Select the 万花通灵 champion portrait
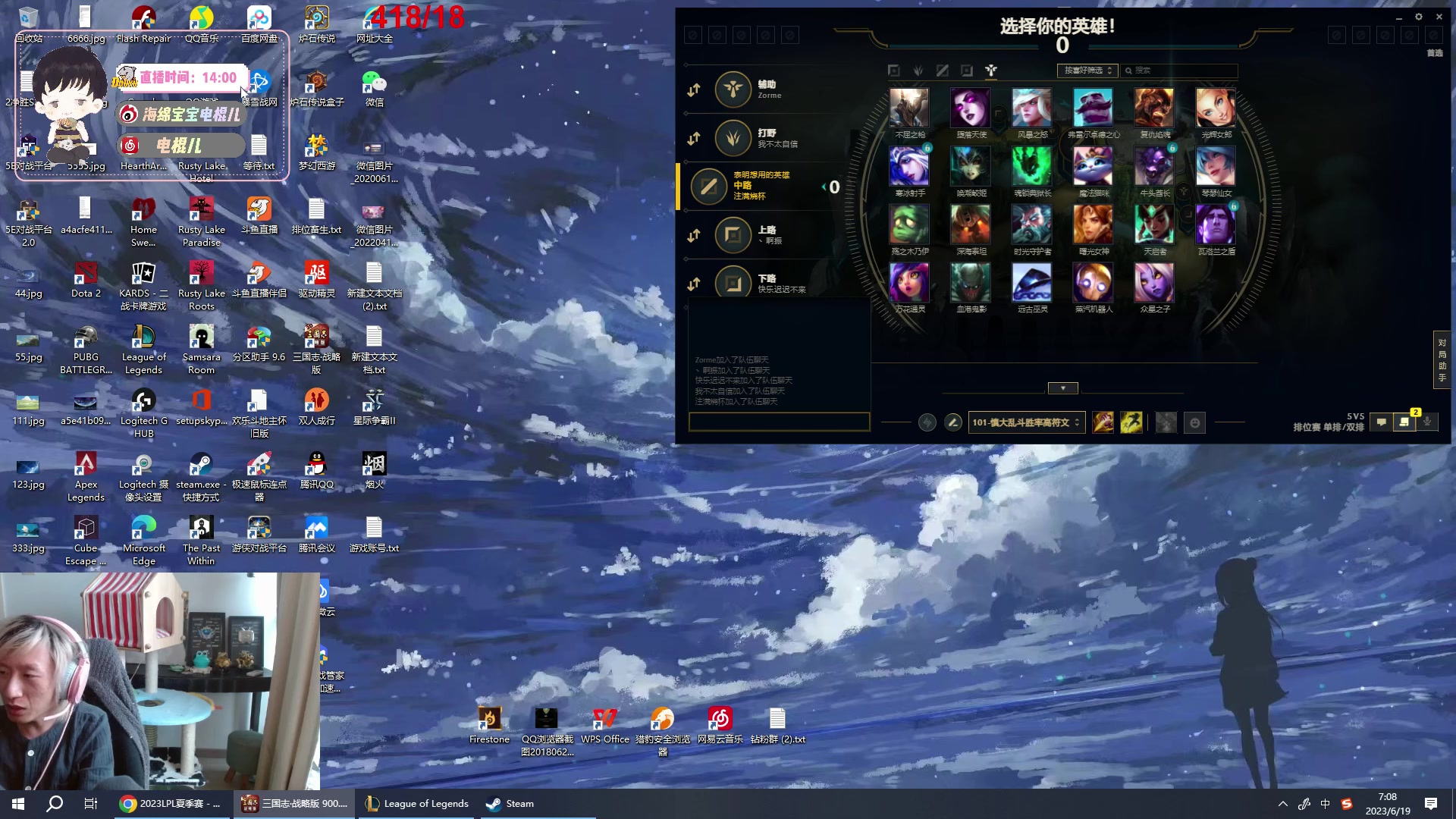This screenshot has width=1456, height=819. point(909,282)
